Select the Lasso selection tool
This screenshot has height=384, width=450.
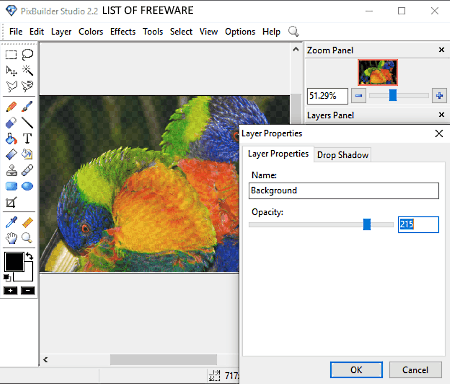coord(27,54)
